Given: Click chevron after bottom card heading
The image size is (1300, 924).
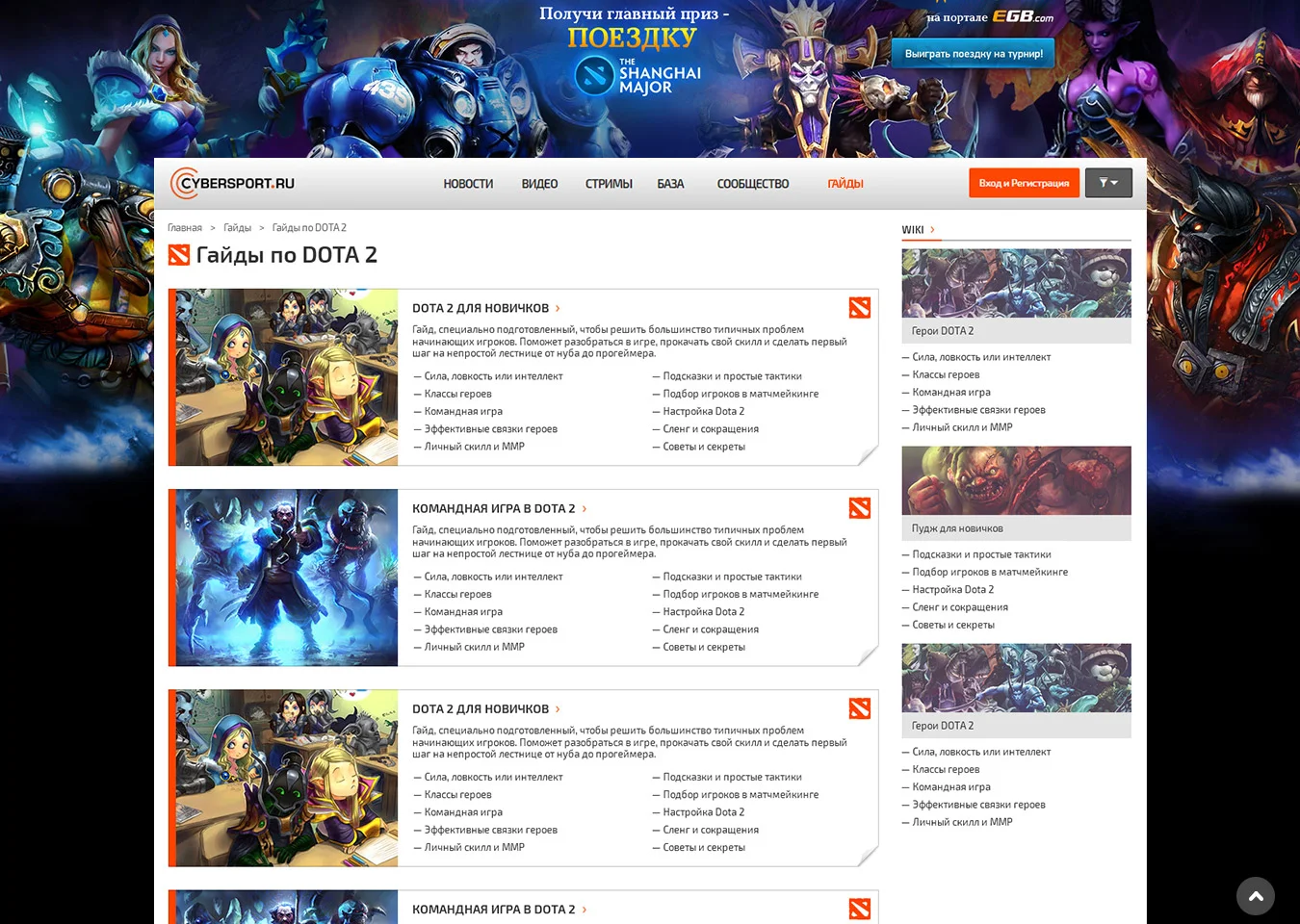Looking at the screenshot, I should click(585, 910).
